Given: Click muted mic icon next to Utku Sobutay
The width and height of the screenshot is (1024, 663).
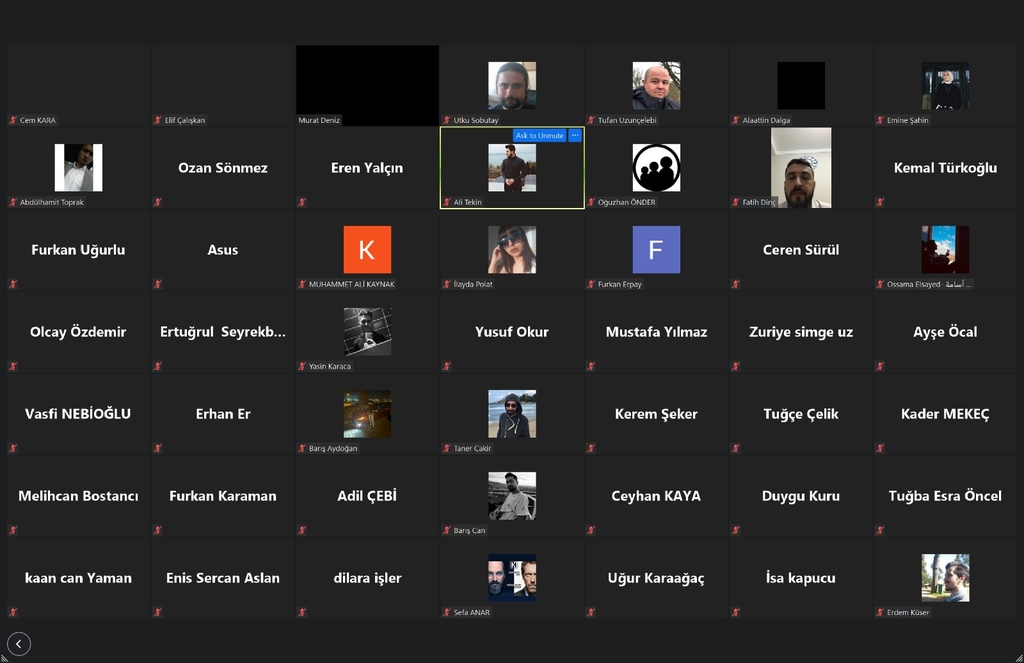Looking at the screenshot, I should pyautogui.click(x=447, y=120).
